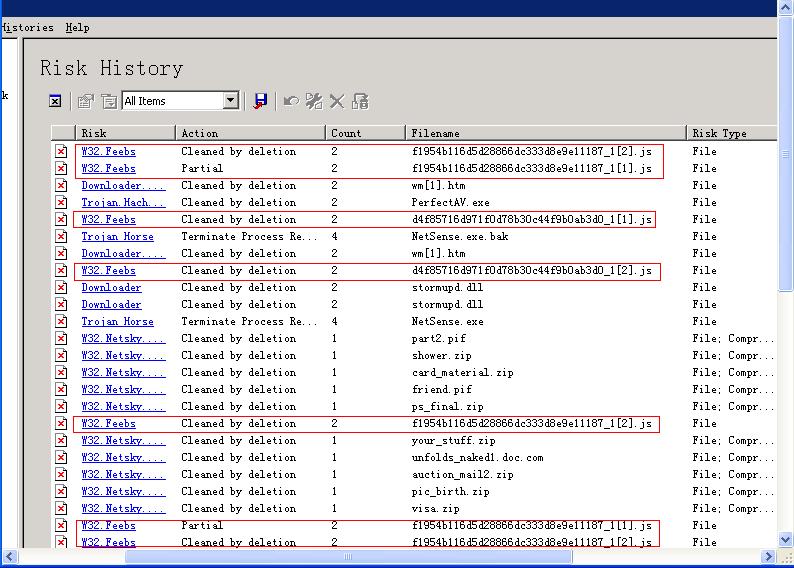Click the undo action icon
Viewport: 794px width, 568px height.
(291, 101)
